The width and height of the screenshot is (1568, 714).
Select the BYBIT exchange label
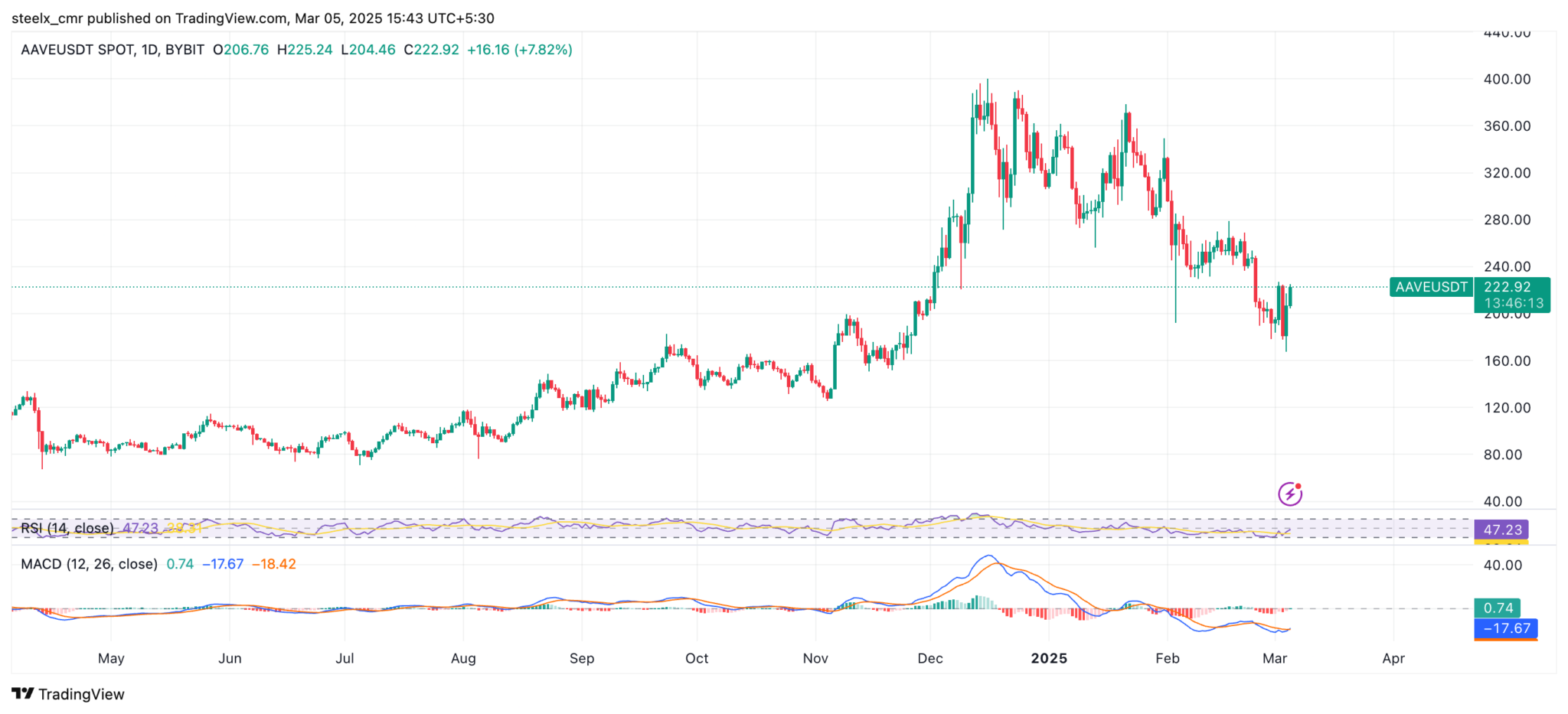pyautogui.click(x=184, y=49)
